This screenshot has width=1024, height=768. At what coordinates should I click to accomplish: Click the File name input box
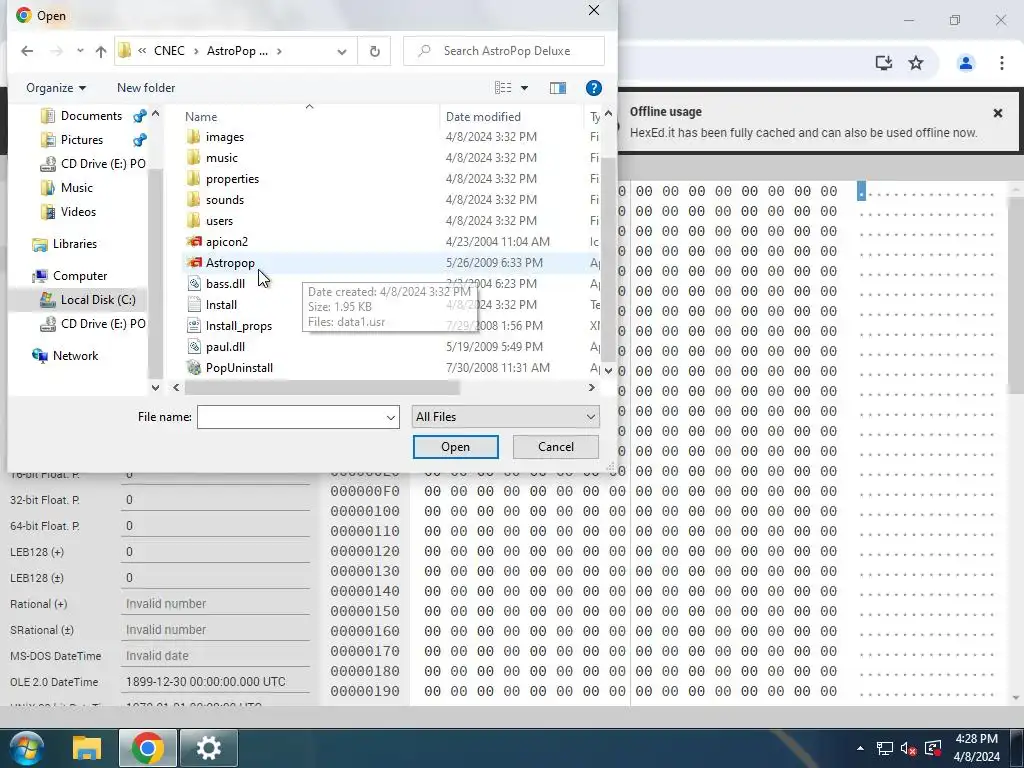[x=291, y=417]
